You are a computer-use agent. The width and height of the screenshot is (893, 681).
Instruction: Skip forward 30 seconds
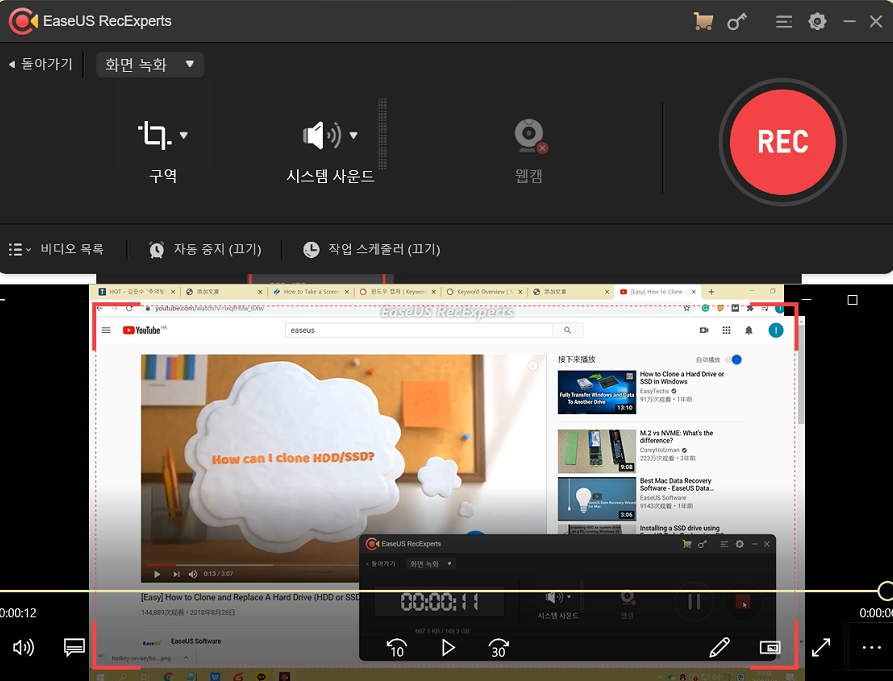click(498, 648)
